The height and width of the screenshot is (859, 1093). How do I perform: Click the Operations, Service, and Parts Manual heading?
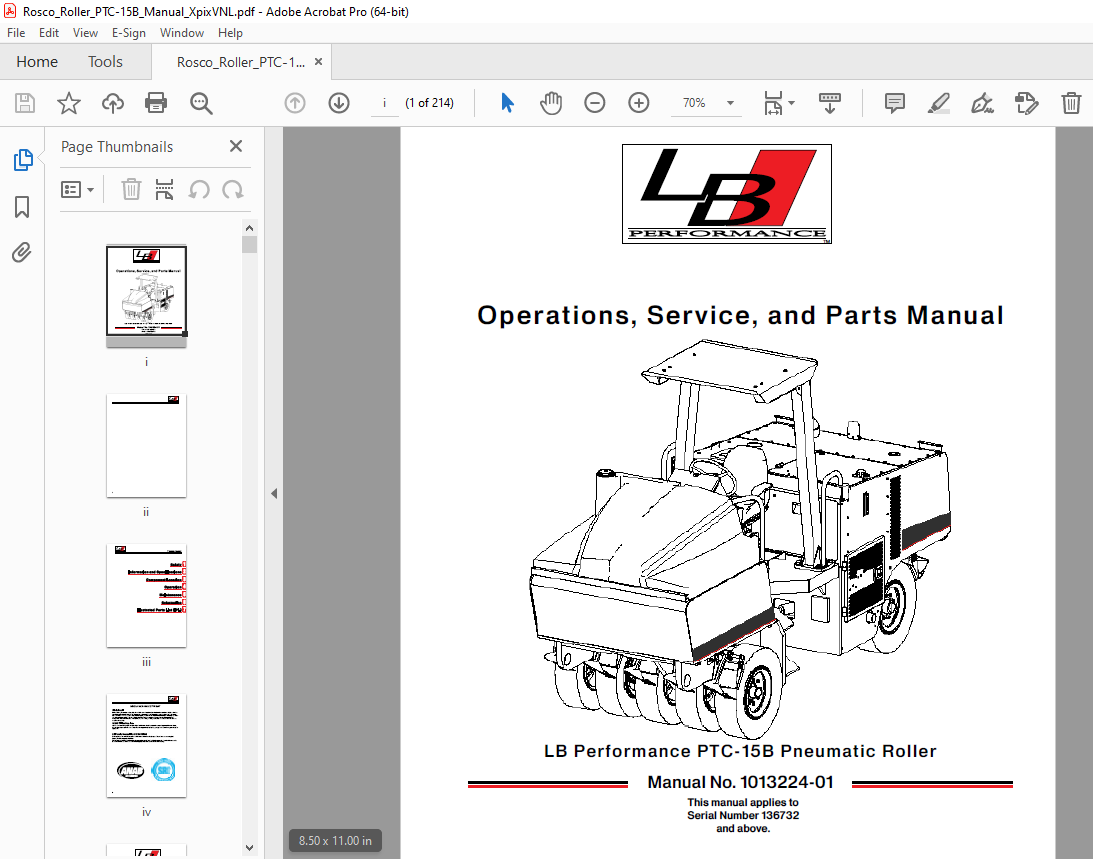pyautogui.click(x=740, y=315)
